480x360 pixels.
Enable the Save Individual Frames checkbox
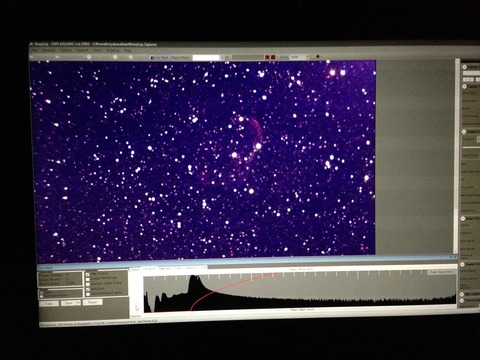coord(88,294)
